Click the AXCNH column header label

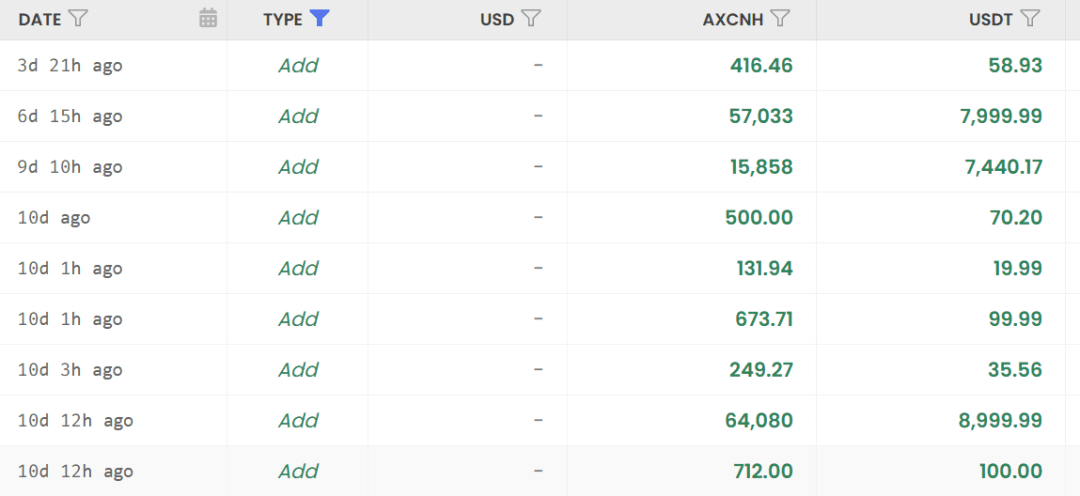click(733, 19)
